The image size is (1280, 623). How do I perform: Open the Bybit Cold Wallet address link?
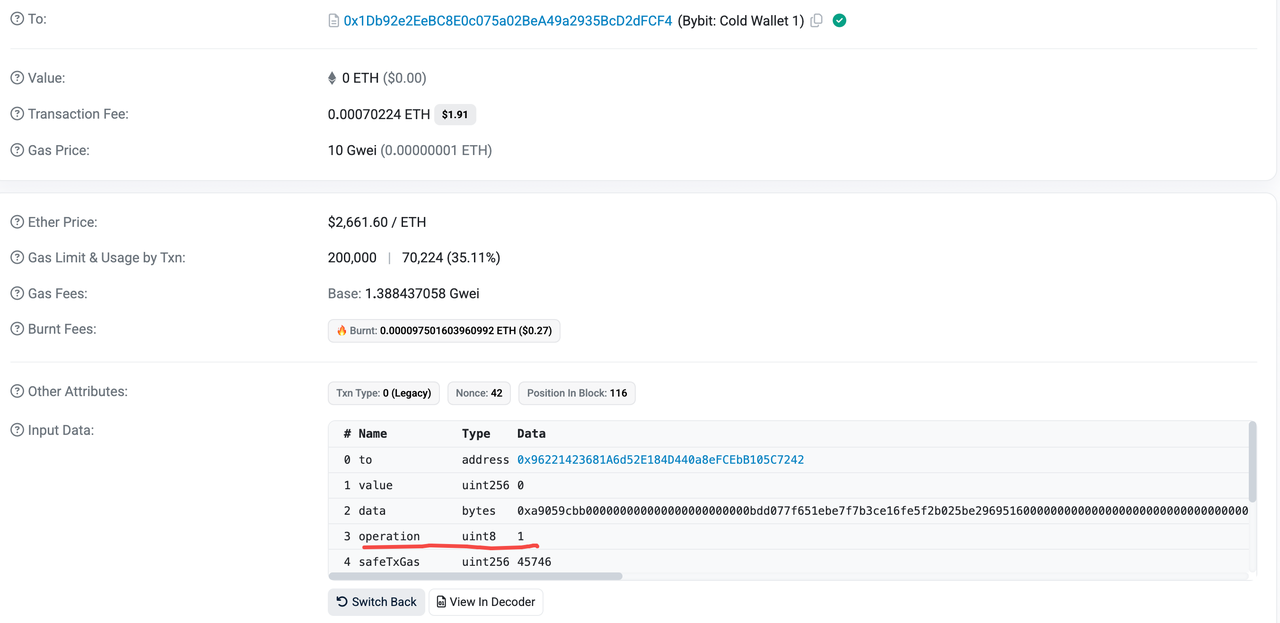[507, 20]
